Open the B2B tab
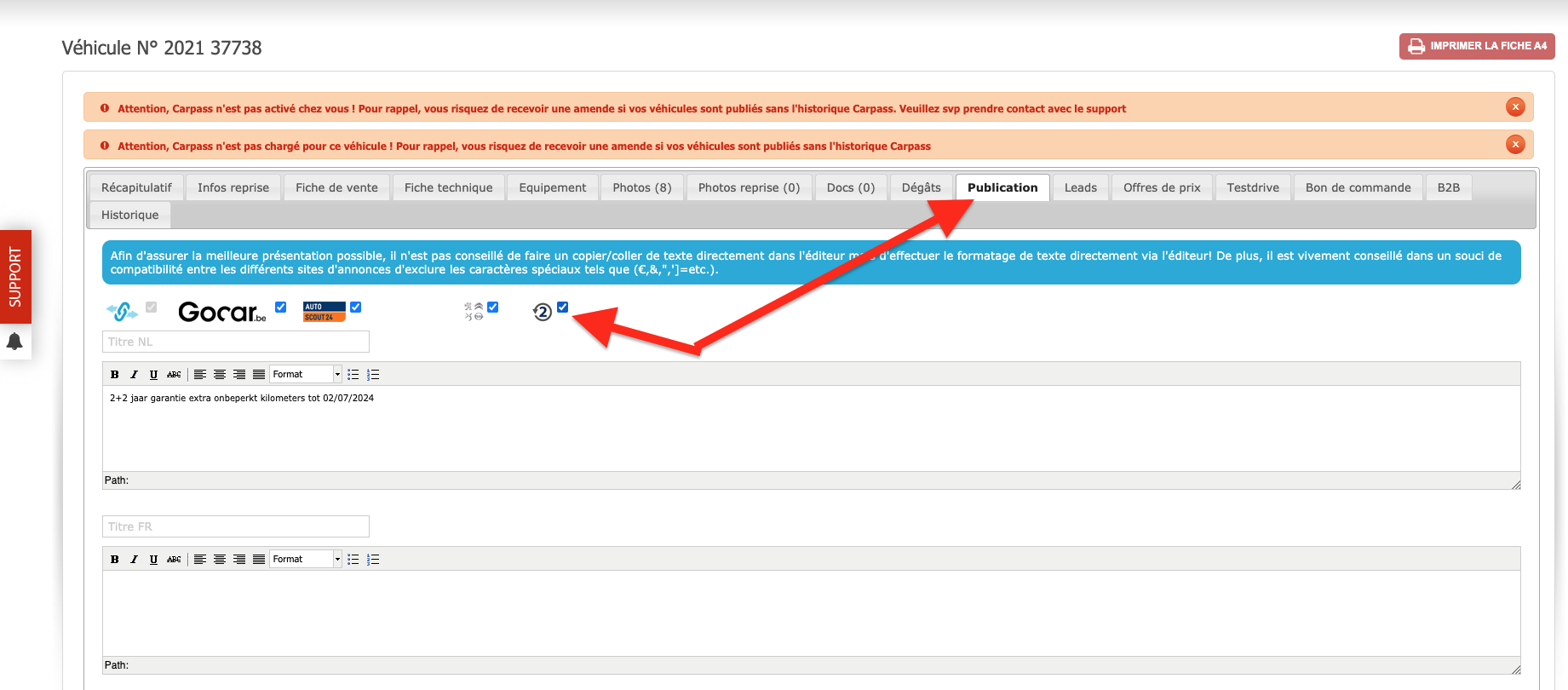Viewport: 1568px width, 690px height. pyautogui.click(x=1449, y=187)
